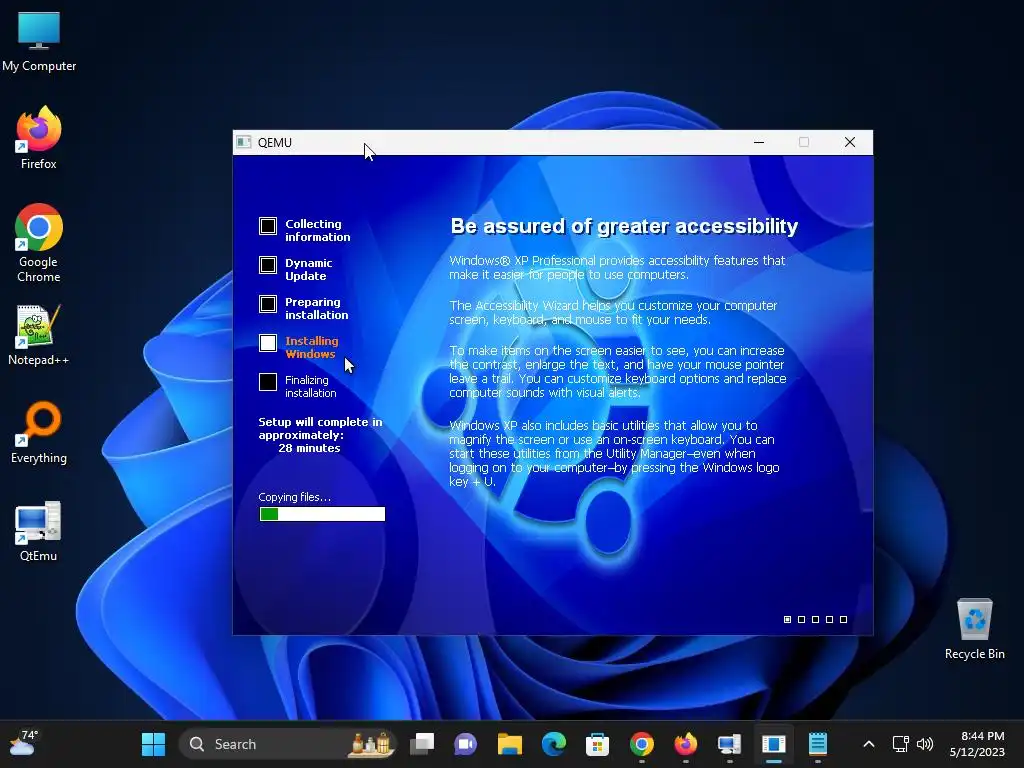Image resolution: width=1024 pixels, height=768 pixels.
Task: Switch to Chrome in the taskbar
Action: (x=641, y=744)
